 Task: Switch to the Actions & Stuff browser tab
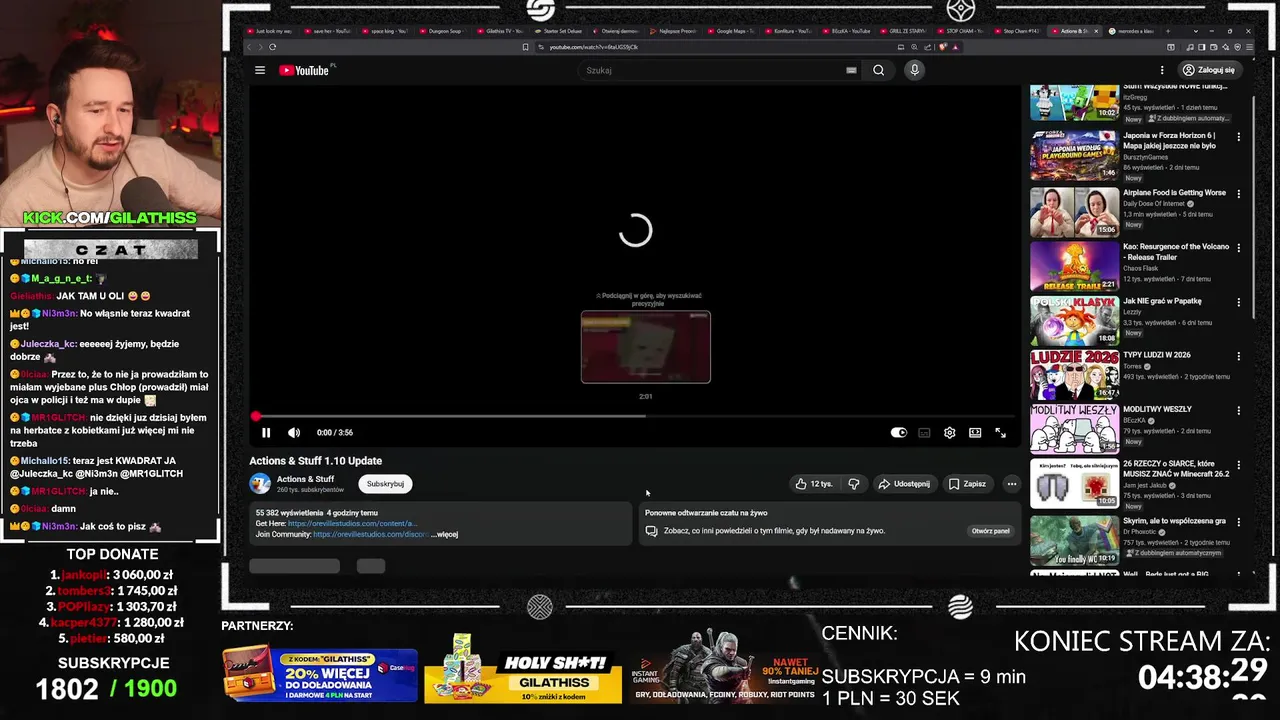[1077, 31]
